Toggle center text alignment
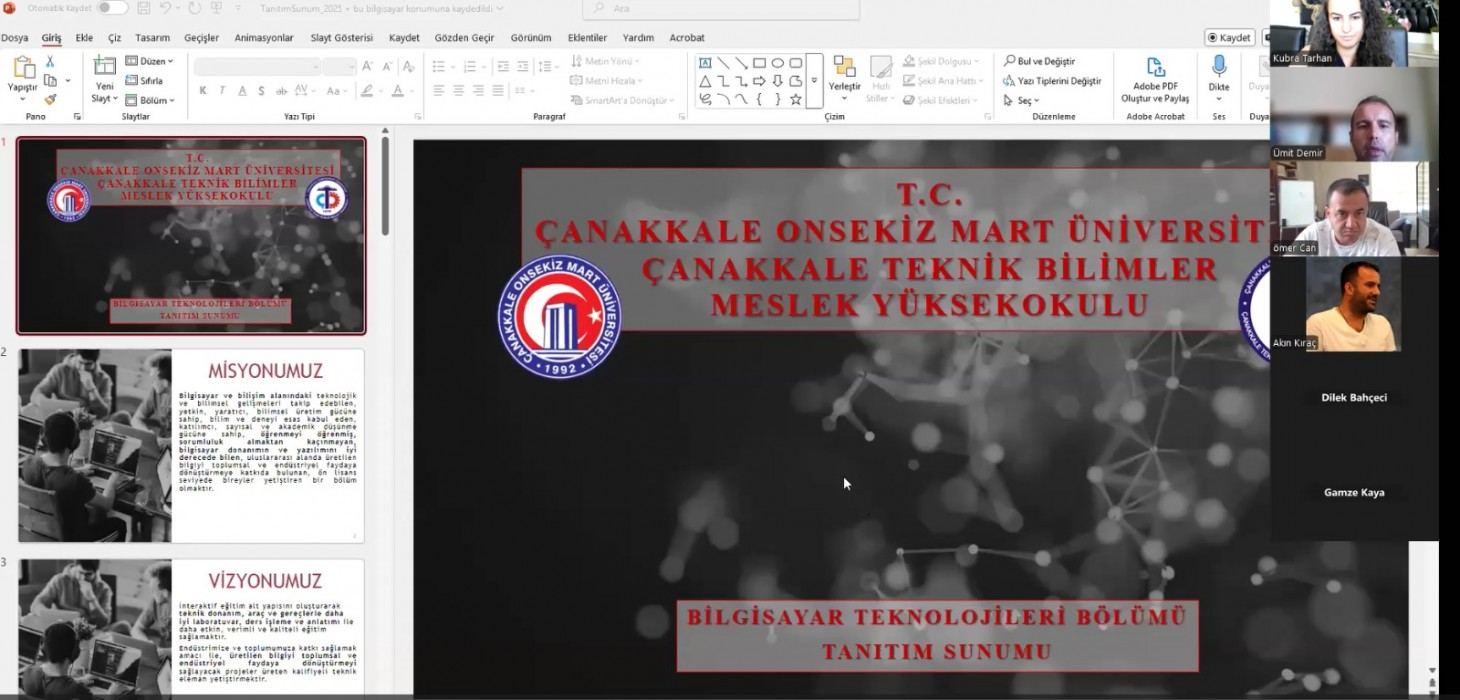Viewport: 1460px width, 700px height. (x=458, y=90)
